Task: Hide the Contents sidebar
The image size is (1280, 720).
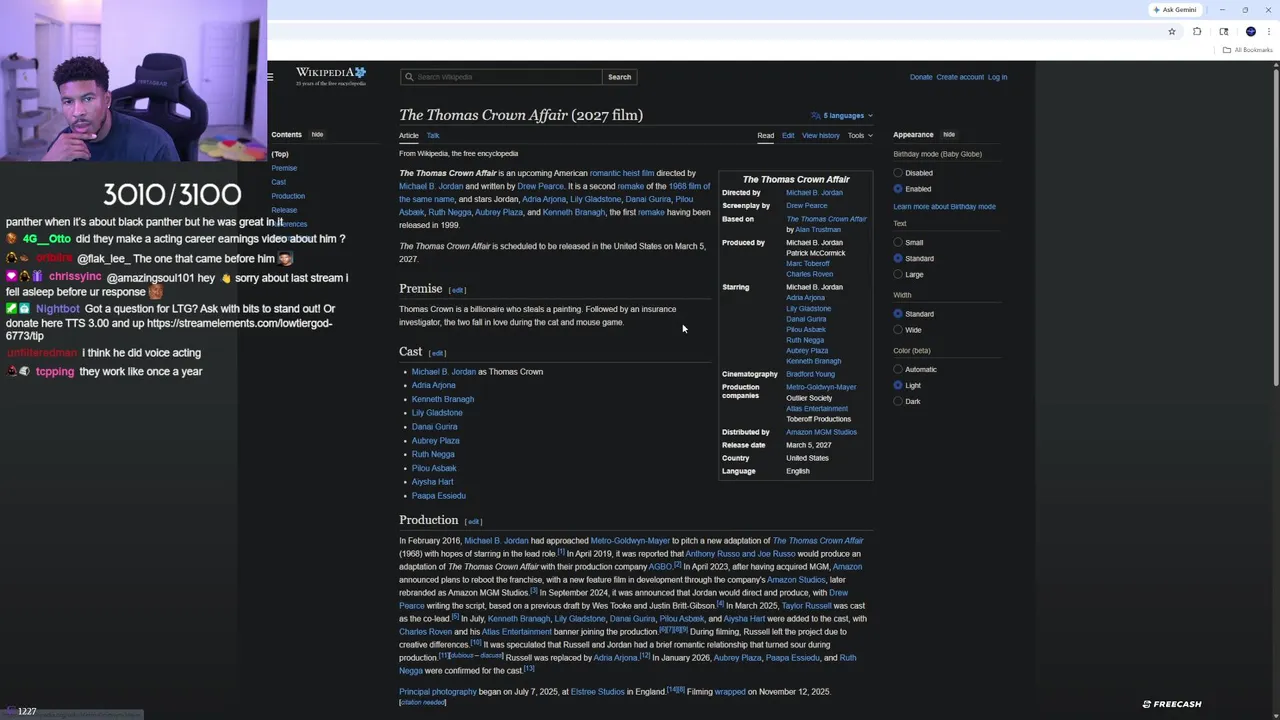Action: 317,135
